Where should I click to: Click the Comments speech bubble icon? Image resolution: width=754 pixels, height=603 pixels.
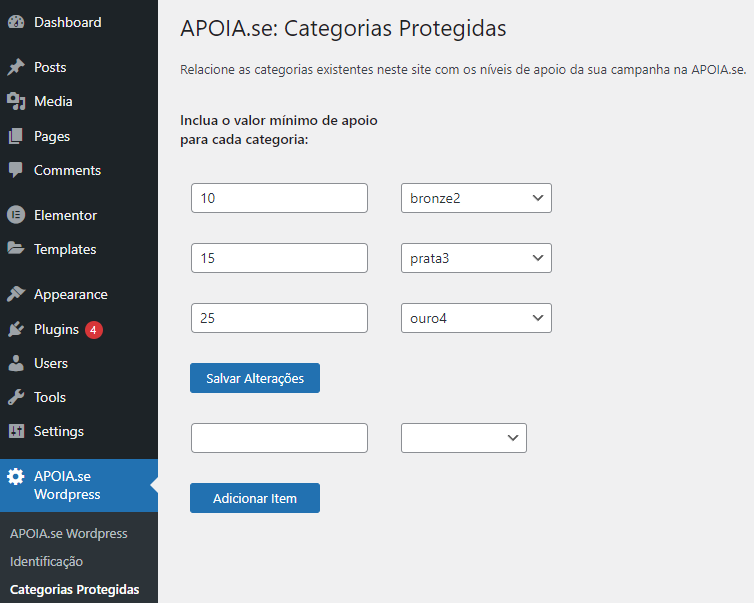tap(16, 170)
